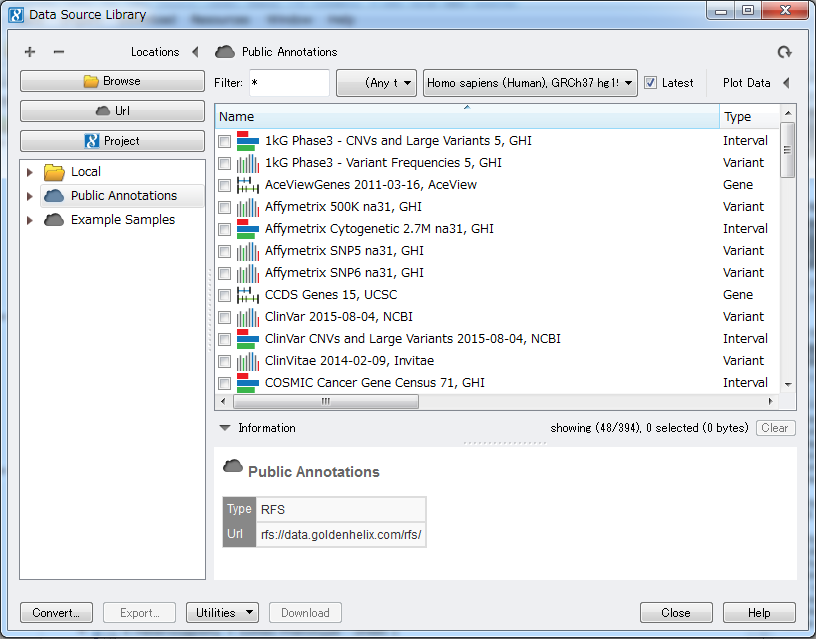The height and width of the screenshot is (639, 816).
Task: Click the vertical scrollbar thumb of the annotation list
Action: point(787,150)
